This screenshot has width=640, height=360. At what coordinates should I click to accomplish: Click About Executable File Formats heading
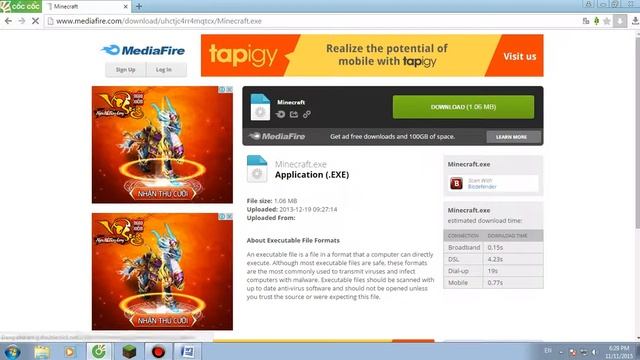pos(293,240)
